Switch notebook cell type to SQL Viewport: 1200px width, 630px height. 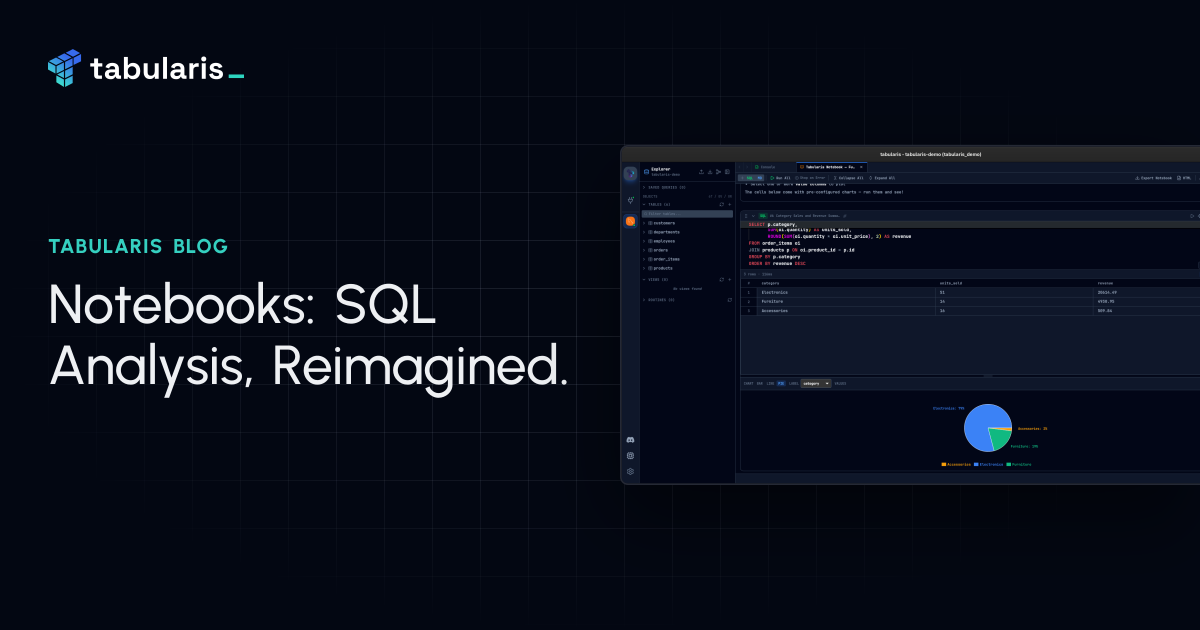coord(750,178)
